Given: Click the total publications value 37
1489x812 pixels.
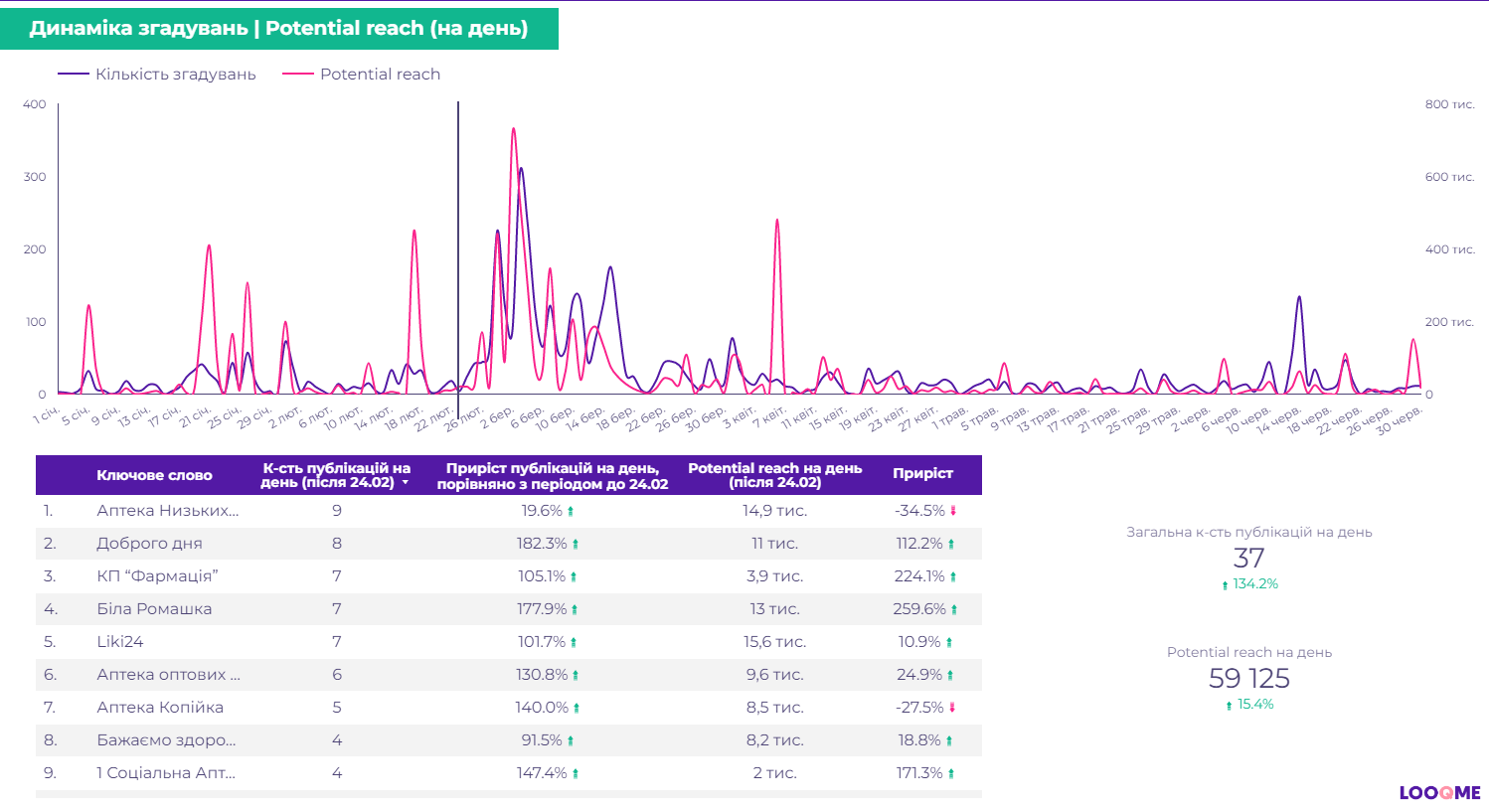Looking at the screenshot, I should (x=1248, y=559).
